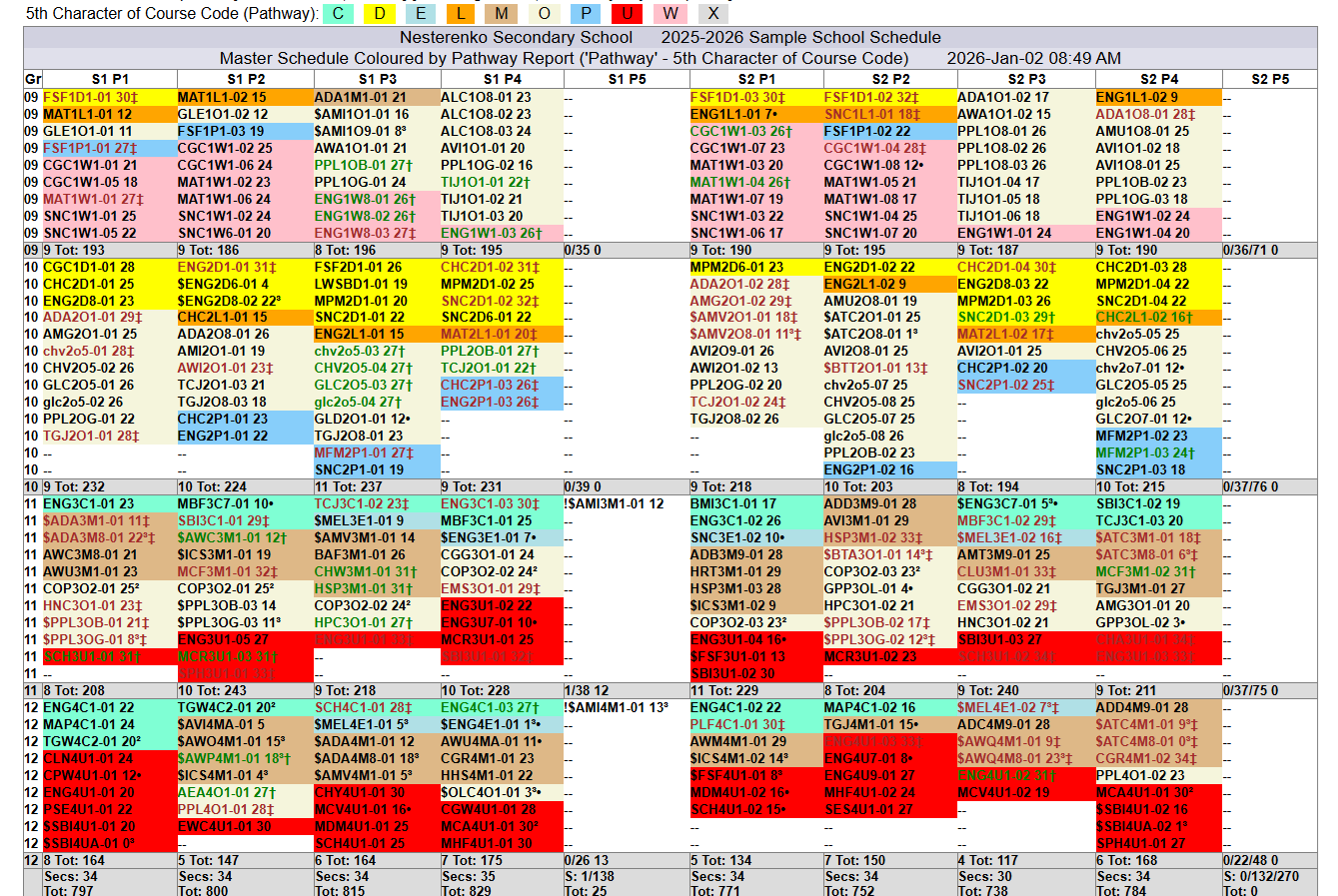Select the aqua C pathway legend swatch
Viewport: 1338px width, 896px height.
tap(339, 13)
